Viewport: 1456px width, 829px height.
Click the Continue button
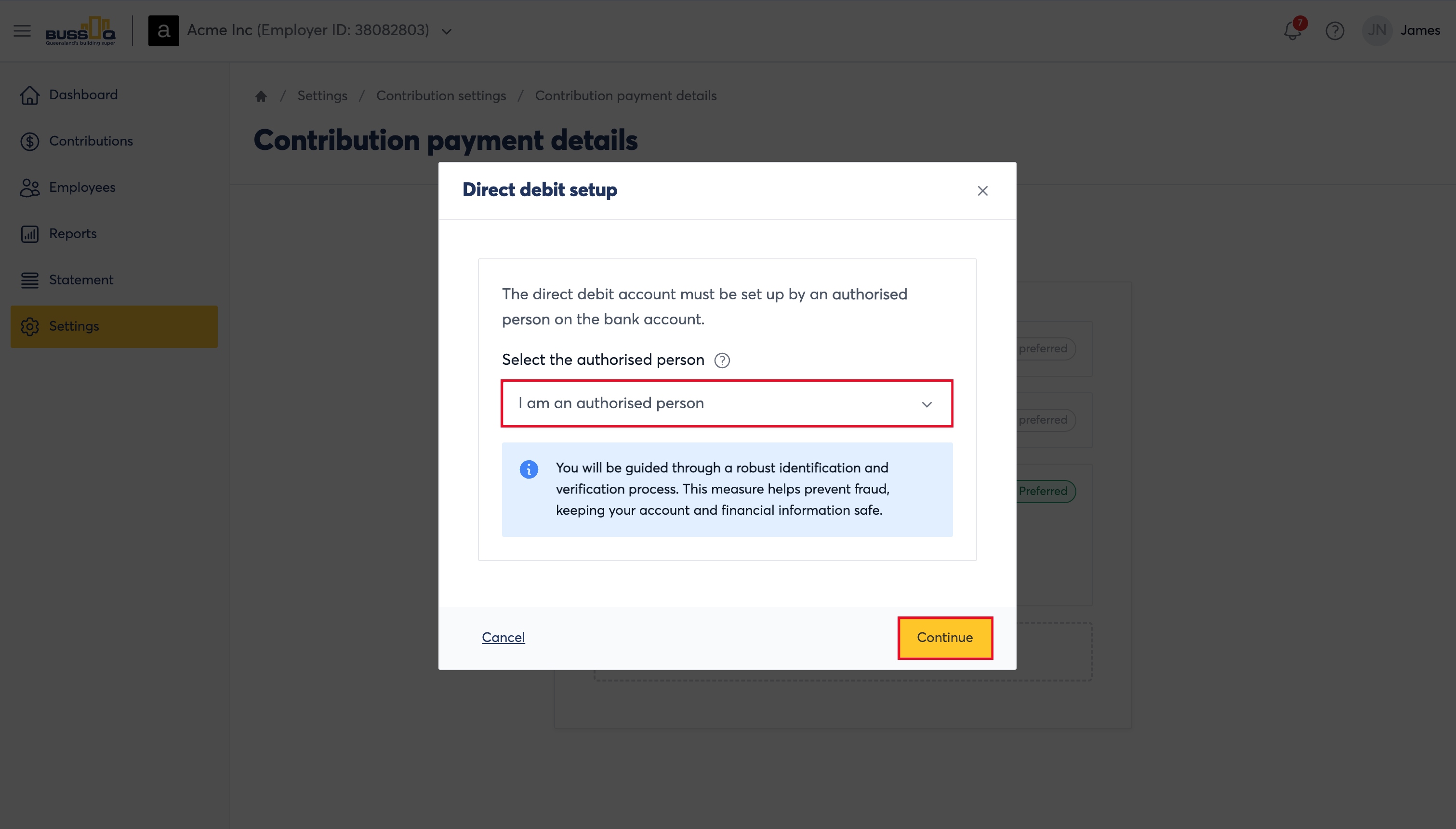pyautogui.click(x=945, y=638)
